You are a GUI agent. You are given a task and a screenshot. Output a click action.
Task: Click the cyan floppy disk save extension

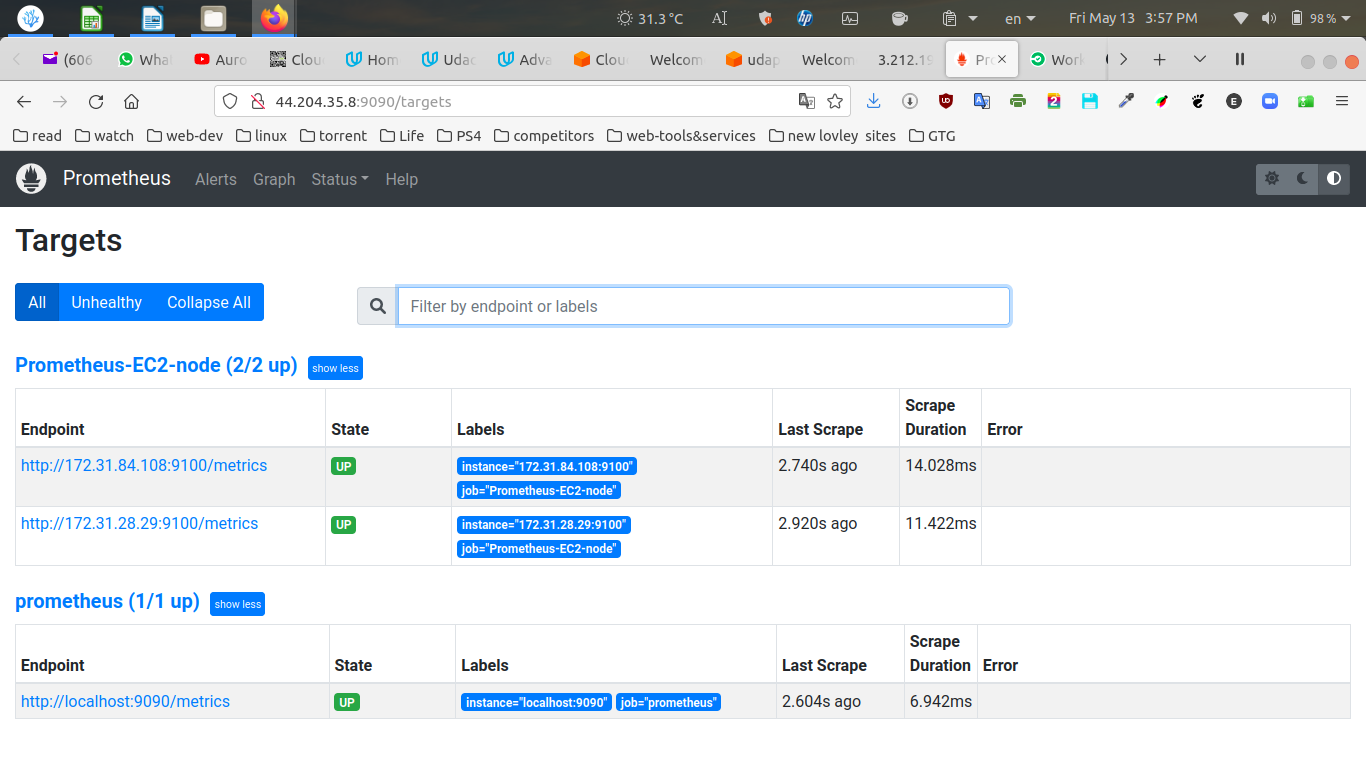(1090, 101)
